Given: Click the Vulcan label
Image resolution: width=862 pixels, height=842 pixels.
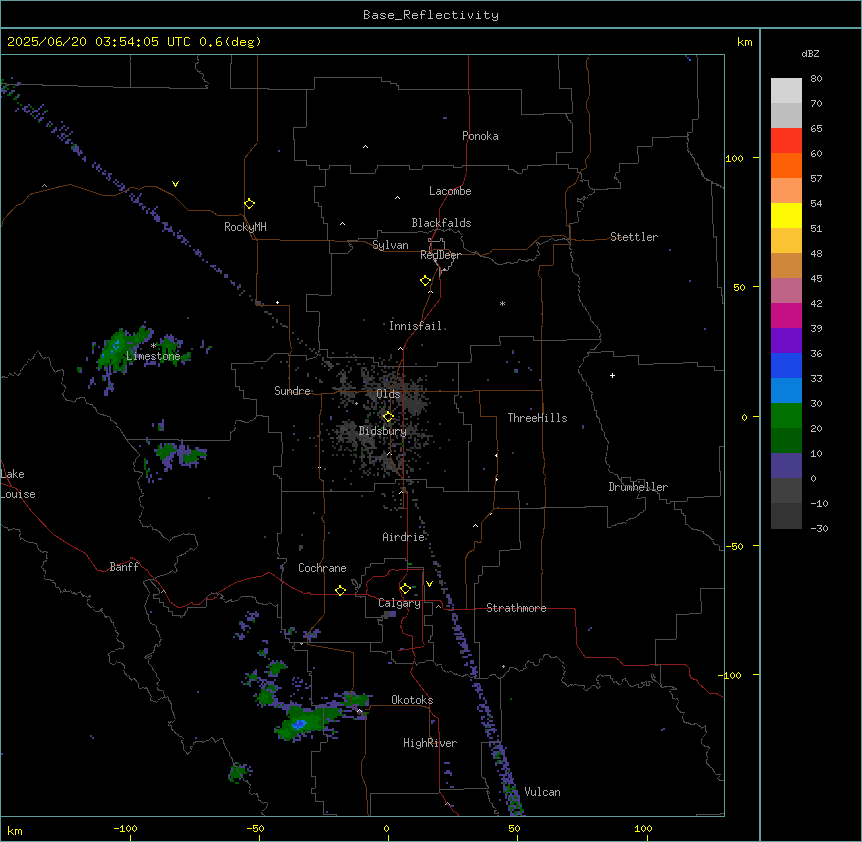Looking at the screenshot, I should pos(543,792).
